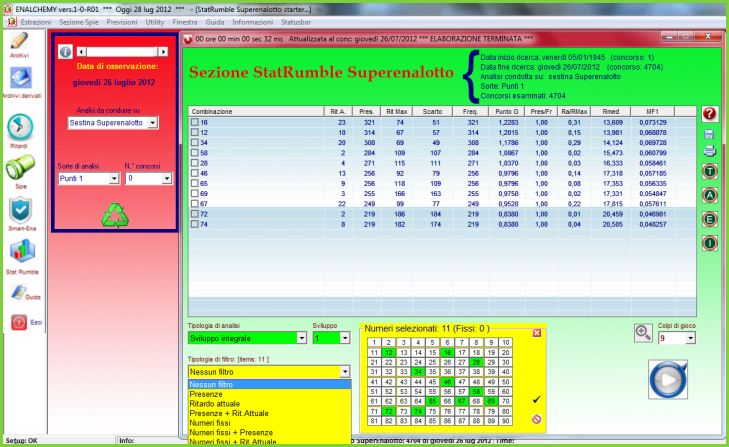Tick the checkbox for combination 16
This screenshot has height=447, width=729.
click(x=195, y=122)
